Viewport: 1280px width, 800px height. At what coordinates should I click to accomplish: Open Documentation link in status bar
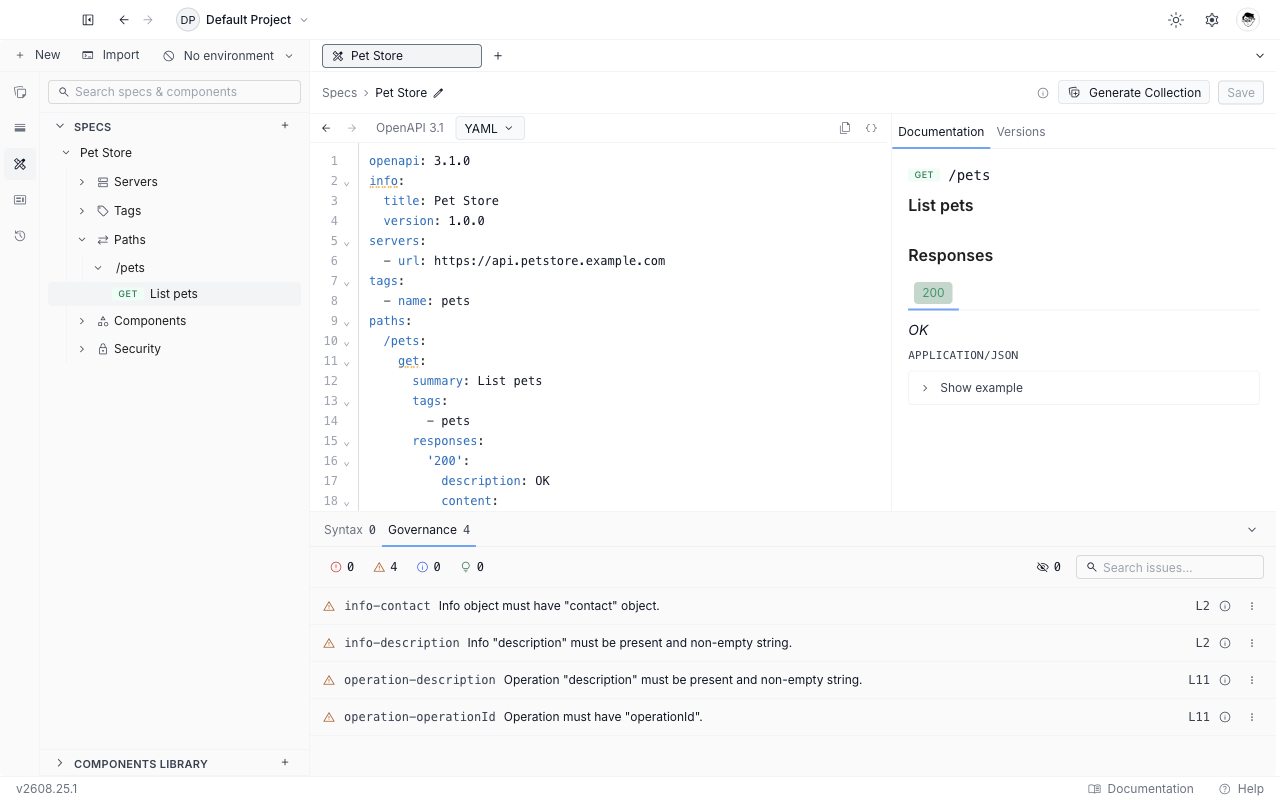(1141, 789)
